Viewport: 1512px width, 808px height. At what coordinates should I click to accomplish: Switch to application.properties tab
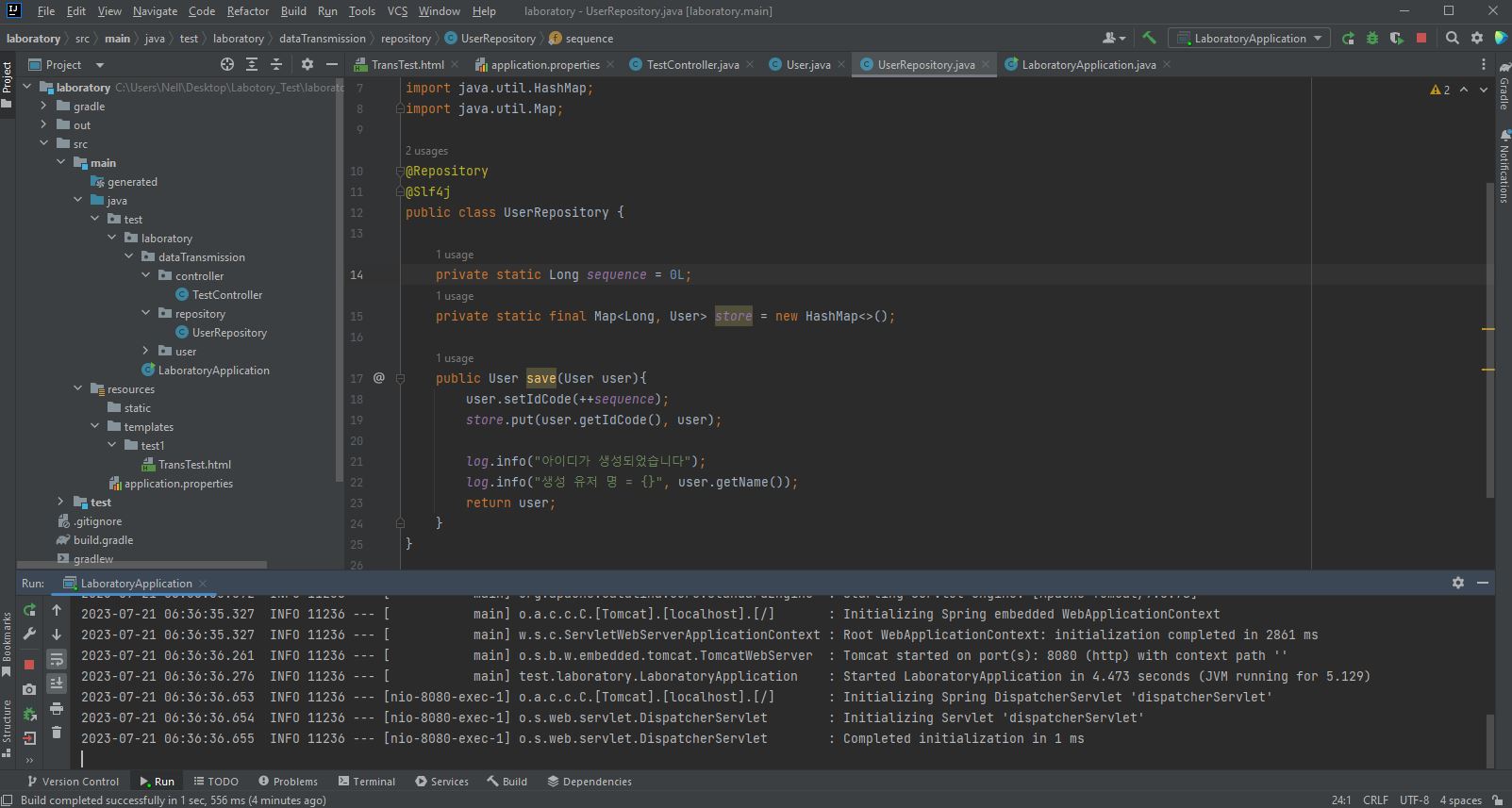point(545,64)
